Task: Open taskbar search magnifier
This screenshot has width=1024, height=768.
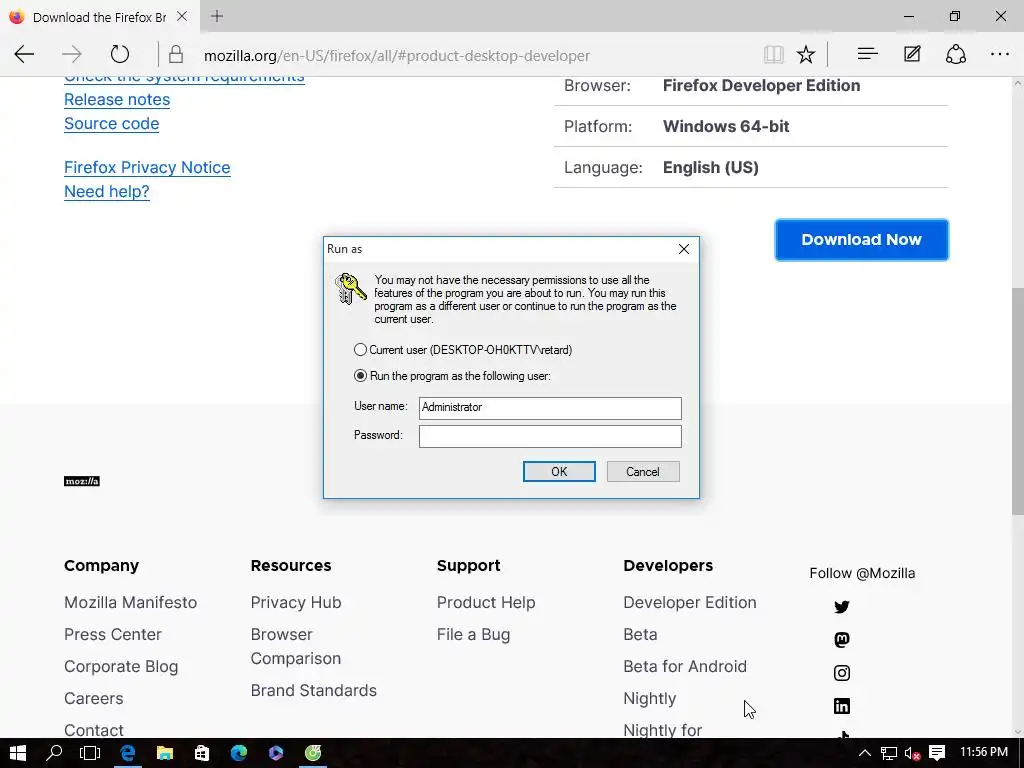Action: [54, 753]
